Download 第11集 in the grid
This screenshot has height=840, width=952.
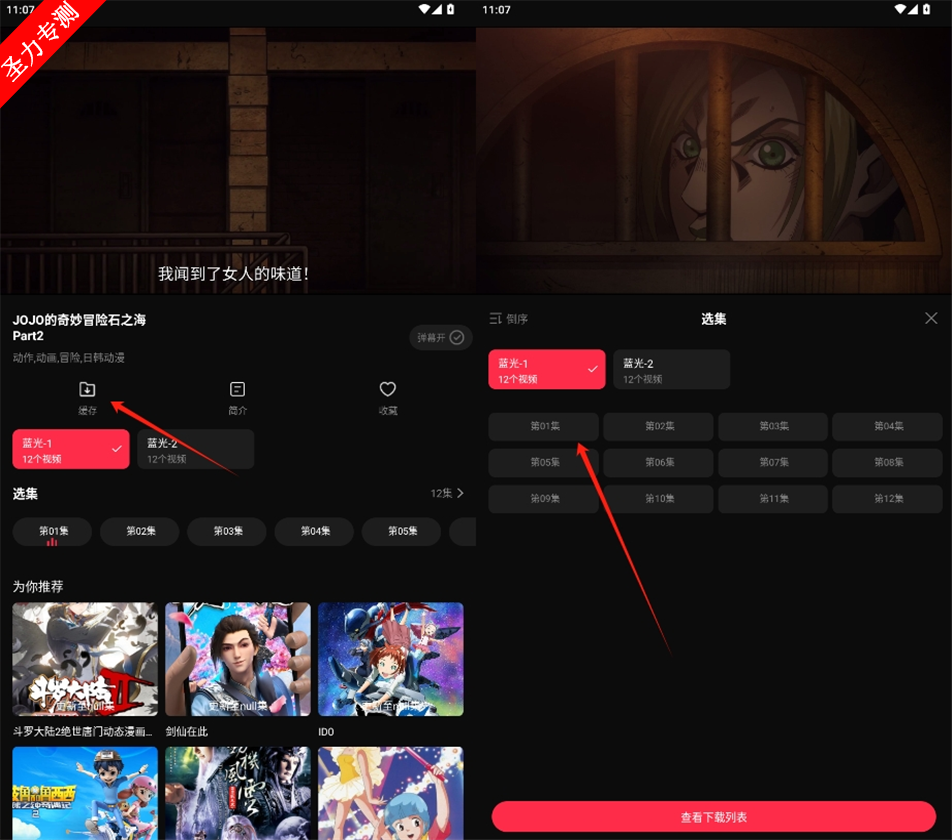tap(773, 500)
